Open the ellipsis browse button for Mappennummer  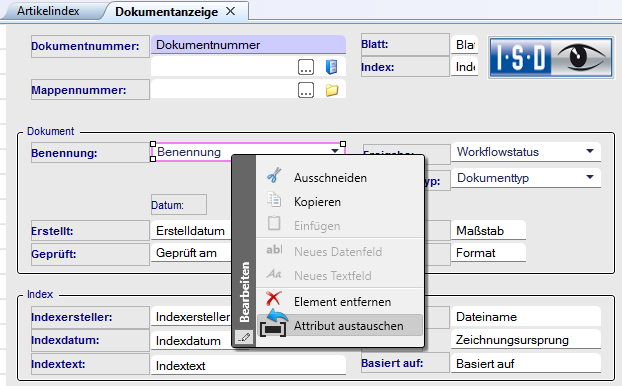pyautogui.click(x=306, y=90)
